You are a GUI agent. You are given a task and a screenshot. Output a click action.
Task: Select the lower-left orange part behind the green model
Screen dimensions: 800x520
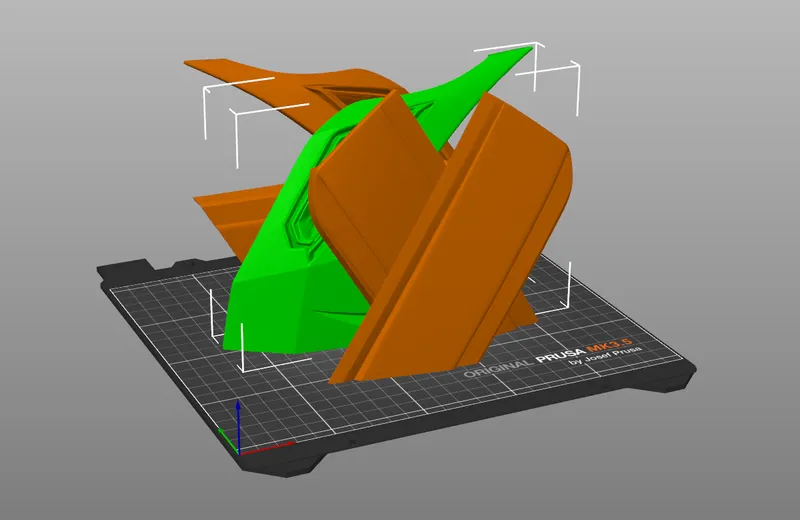pyautogui.click(x=220, y=212)
